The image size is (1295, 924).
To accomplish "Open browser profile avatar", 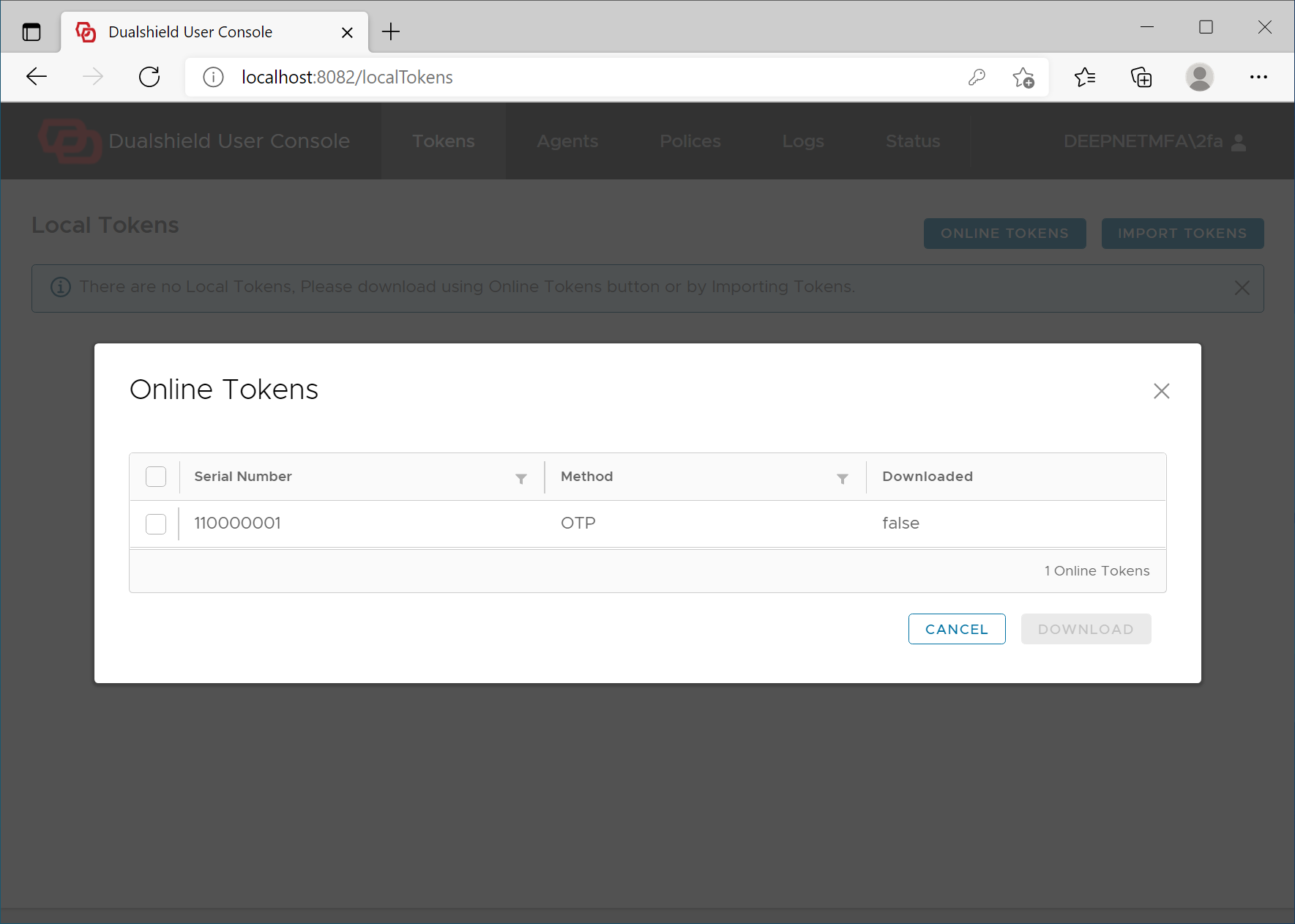I will pos(1199,77).
